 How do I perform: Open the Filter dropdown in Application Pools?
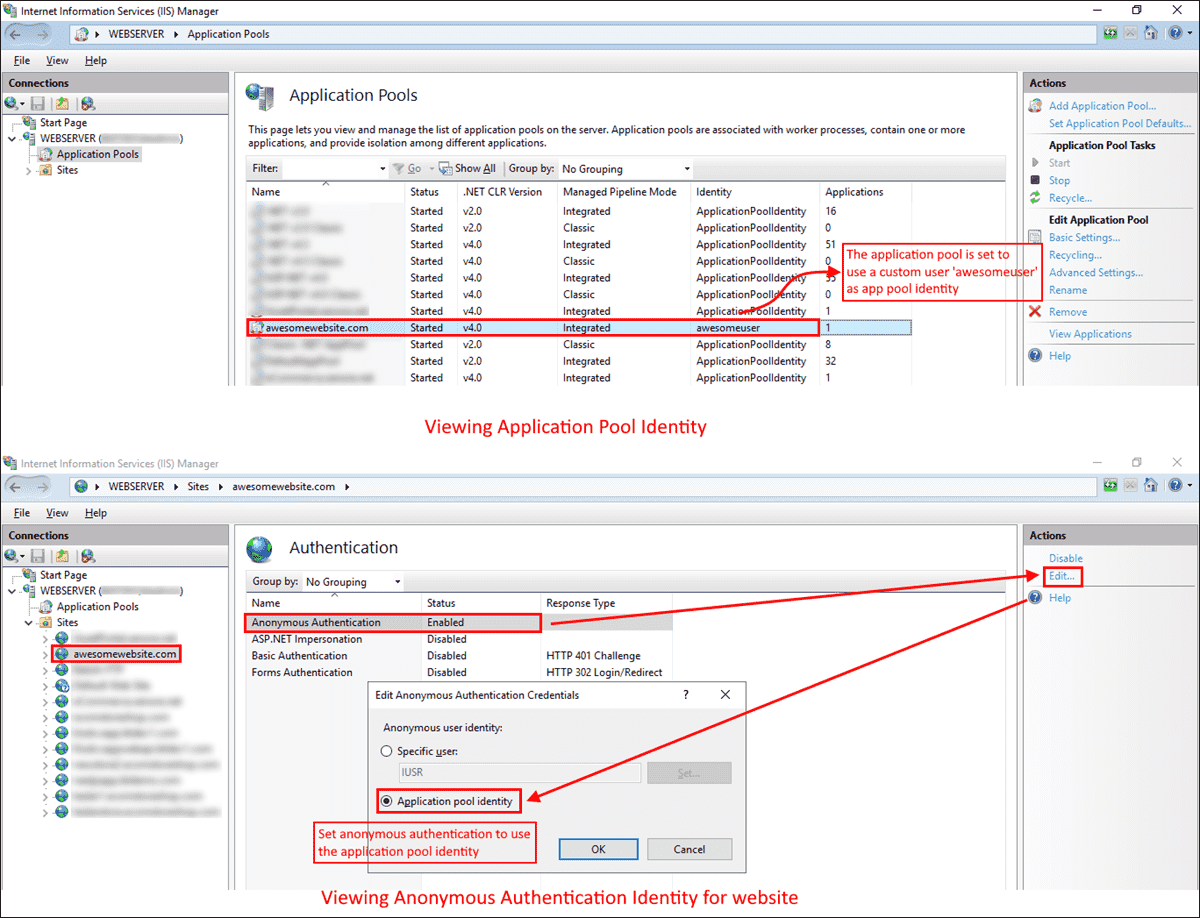384,168
